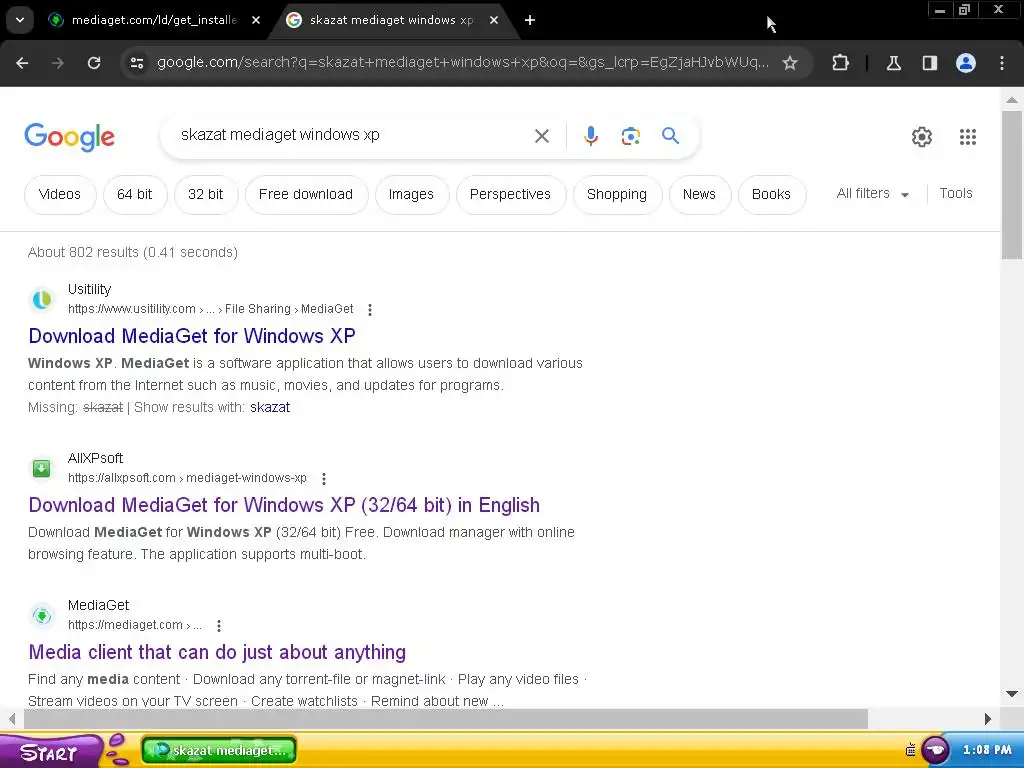Screen dimensions: 1024x768
Task: Click the mediaget.com breadcrumb URL
Action: [135, 625]
